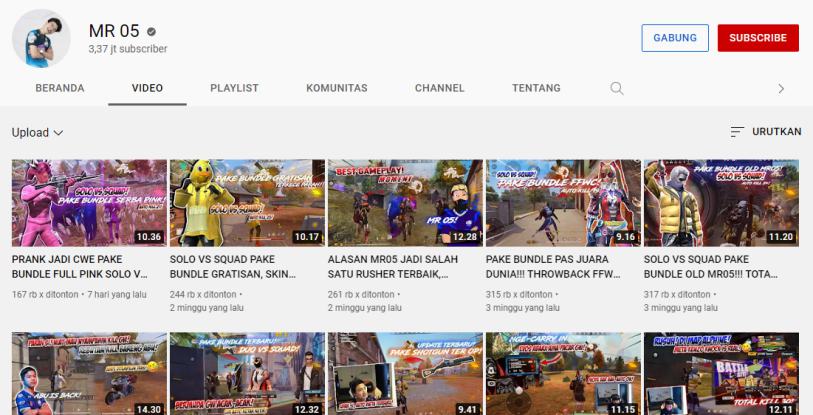Click the URUTKAN sort icon

[x=737, y=132]
